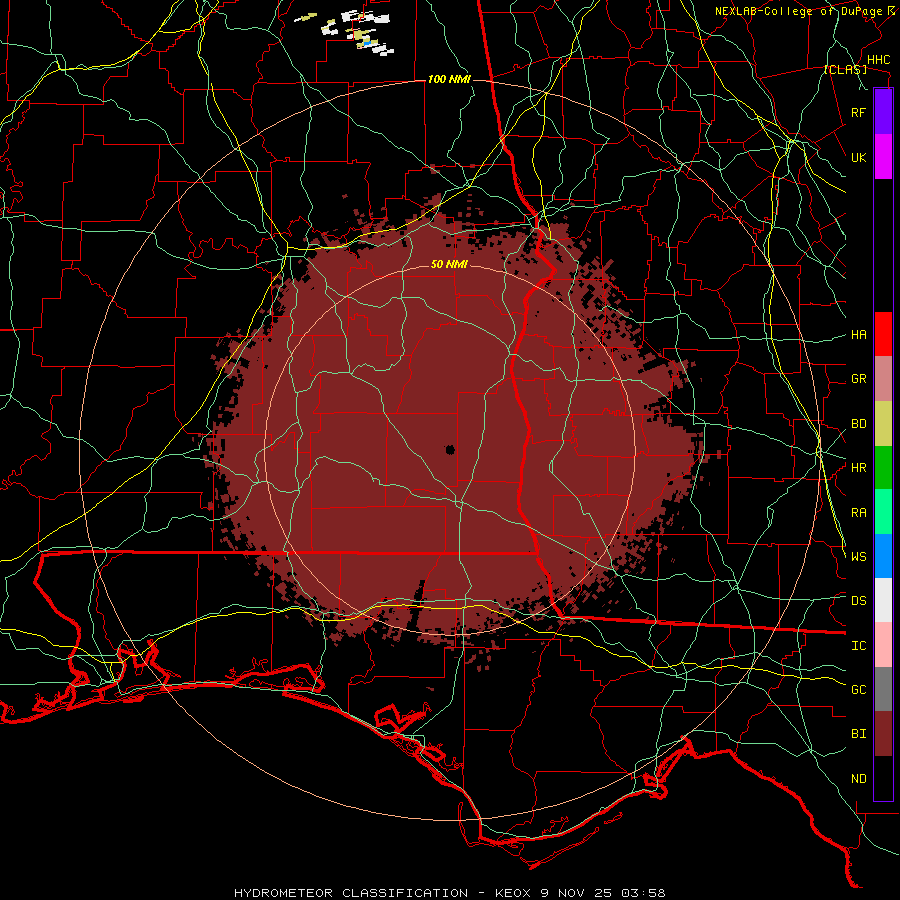Click the GR pink legend swatch
900x900 pixels.
(x=883, y=379)
